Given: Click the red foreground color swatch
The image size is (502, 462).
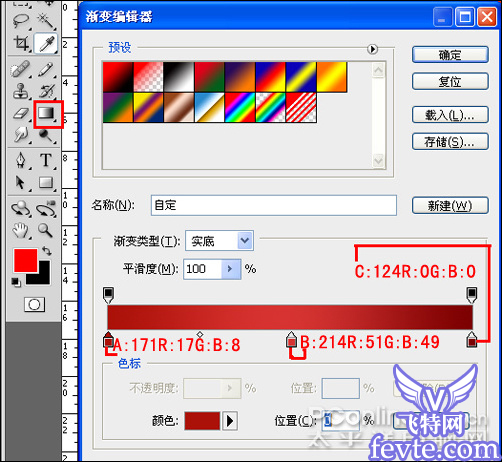Looking at the screenshot, I should click(25, 260).
